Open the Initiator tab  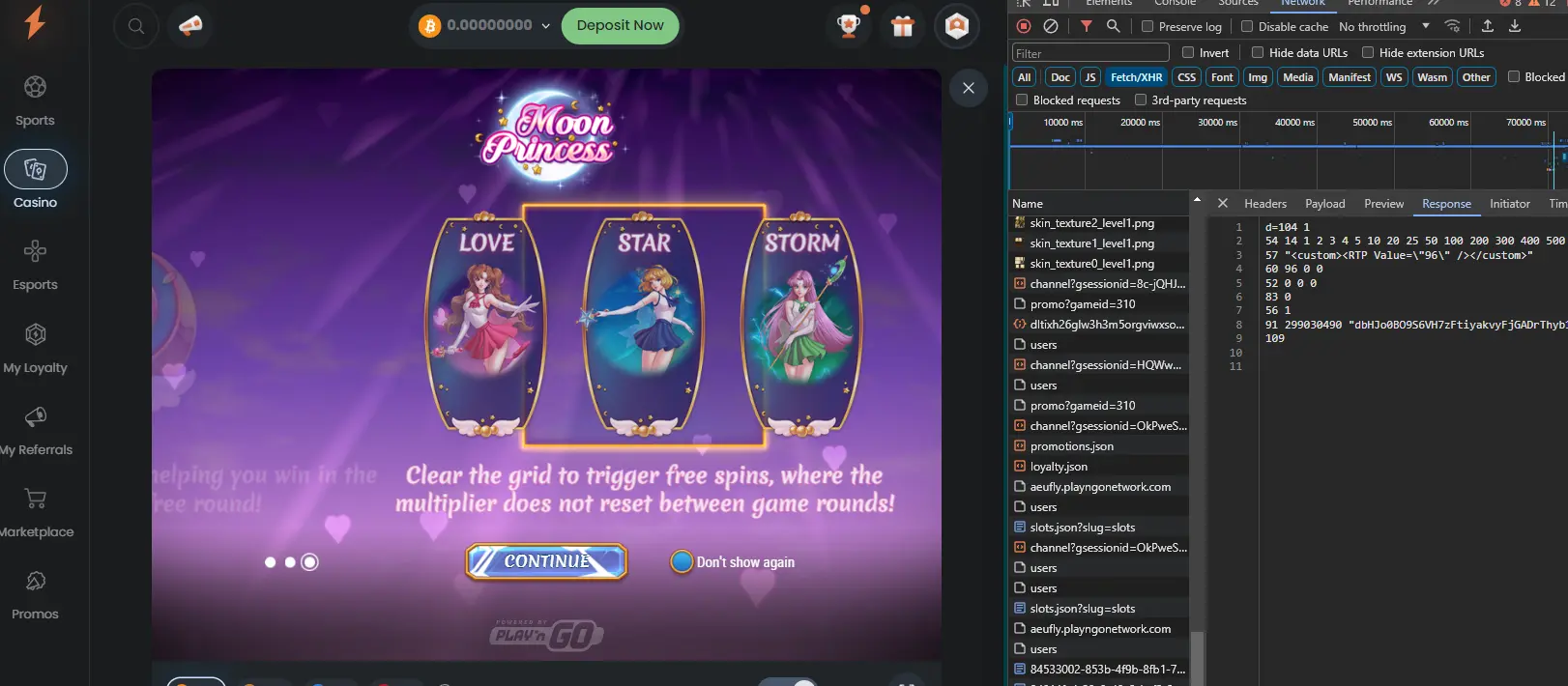coord(1510,204)
